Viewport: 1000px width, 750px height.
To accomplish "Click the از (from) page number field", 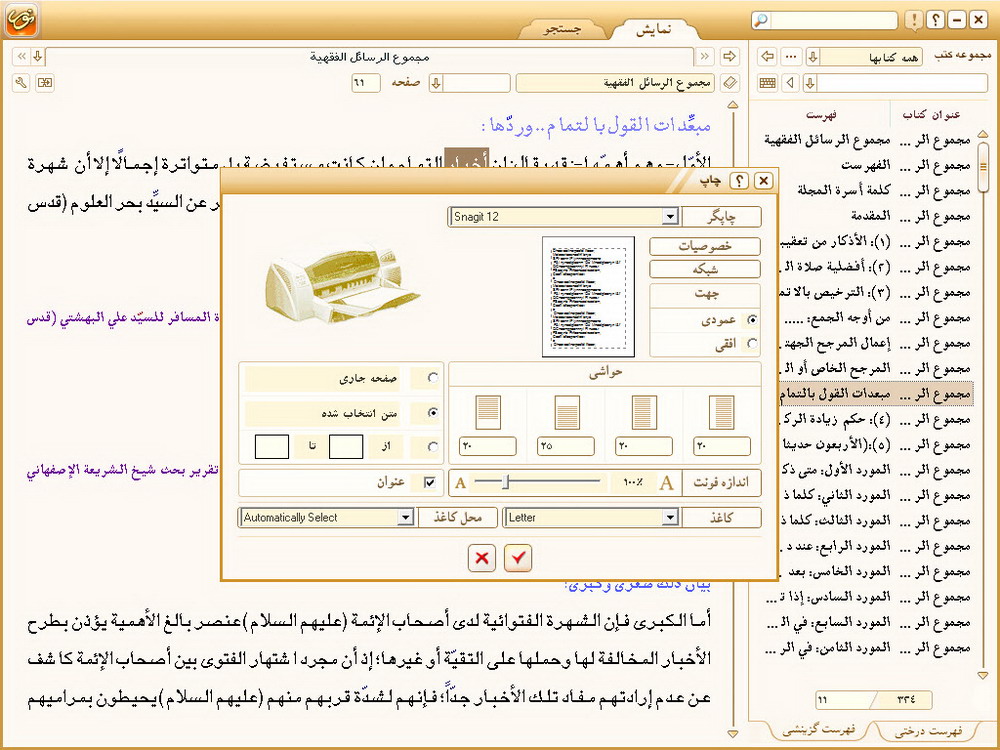I will point(346,446).
